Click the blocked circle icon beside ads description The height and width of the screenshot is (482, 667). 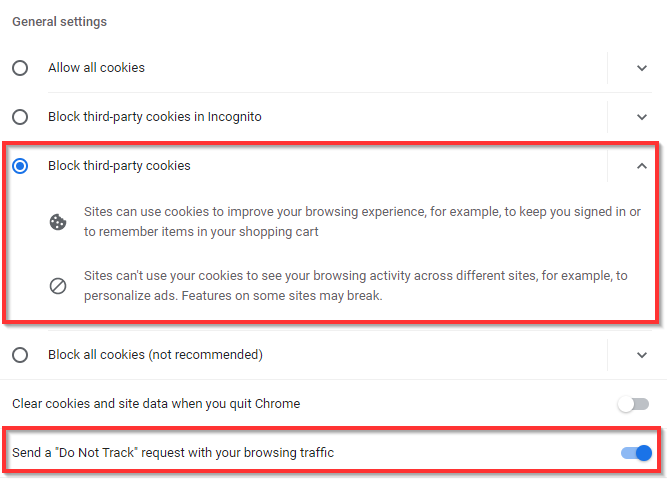(x=58, y=286)
